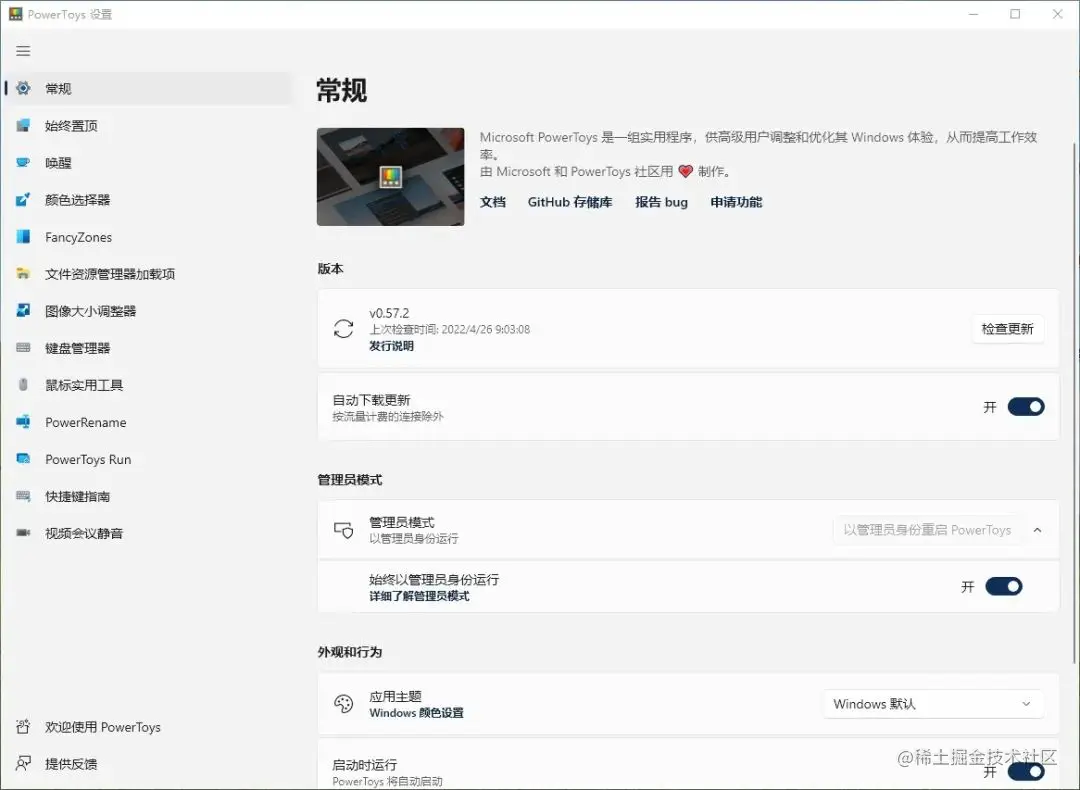Screen dimensions: 1080x790
Task: Click the 提供反馈 entry
Action: point(149,764)
